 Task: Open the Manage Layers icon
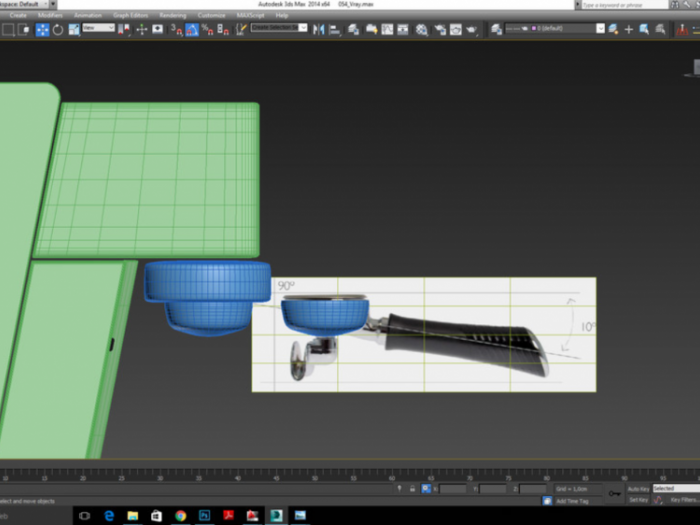coord(496,29)
